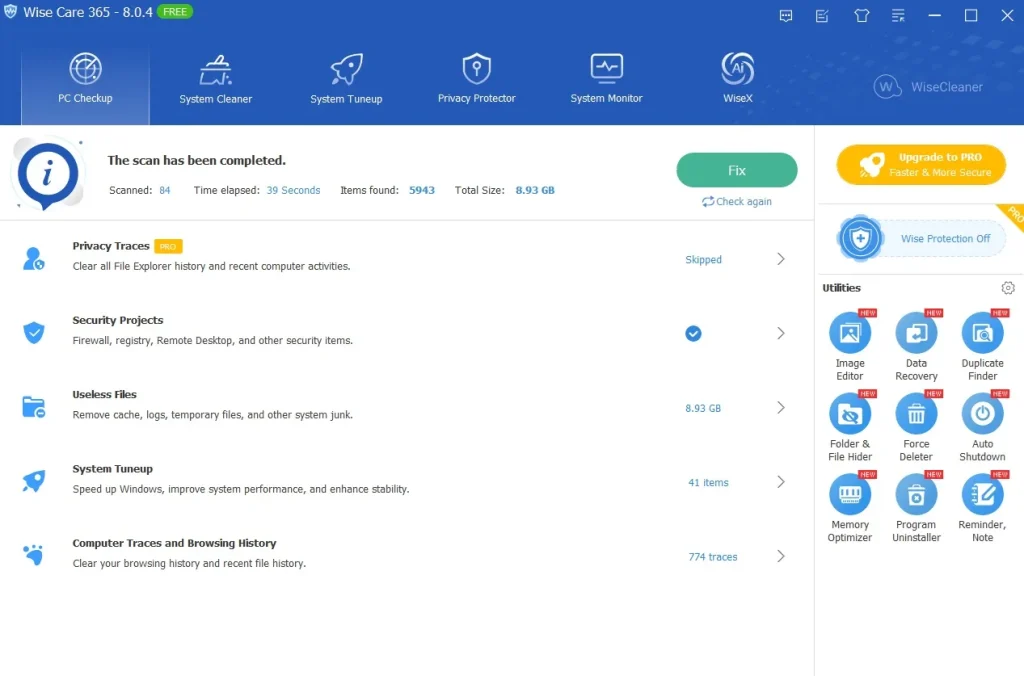Viewport: 1024px width, 676px height.
Task: Click the Skipped status link
Action: click(x=703, y=259)
